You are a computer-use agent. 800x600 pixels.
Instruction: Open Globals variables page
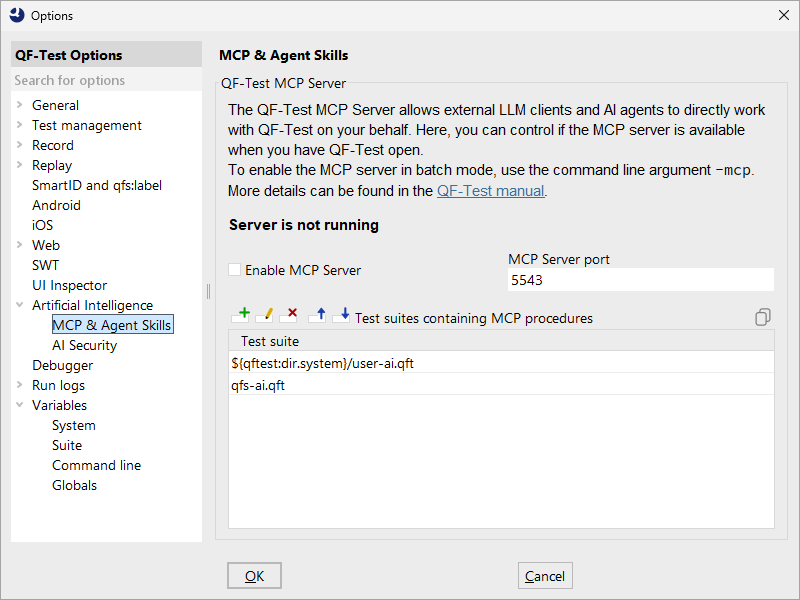pos(74,485)
